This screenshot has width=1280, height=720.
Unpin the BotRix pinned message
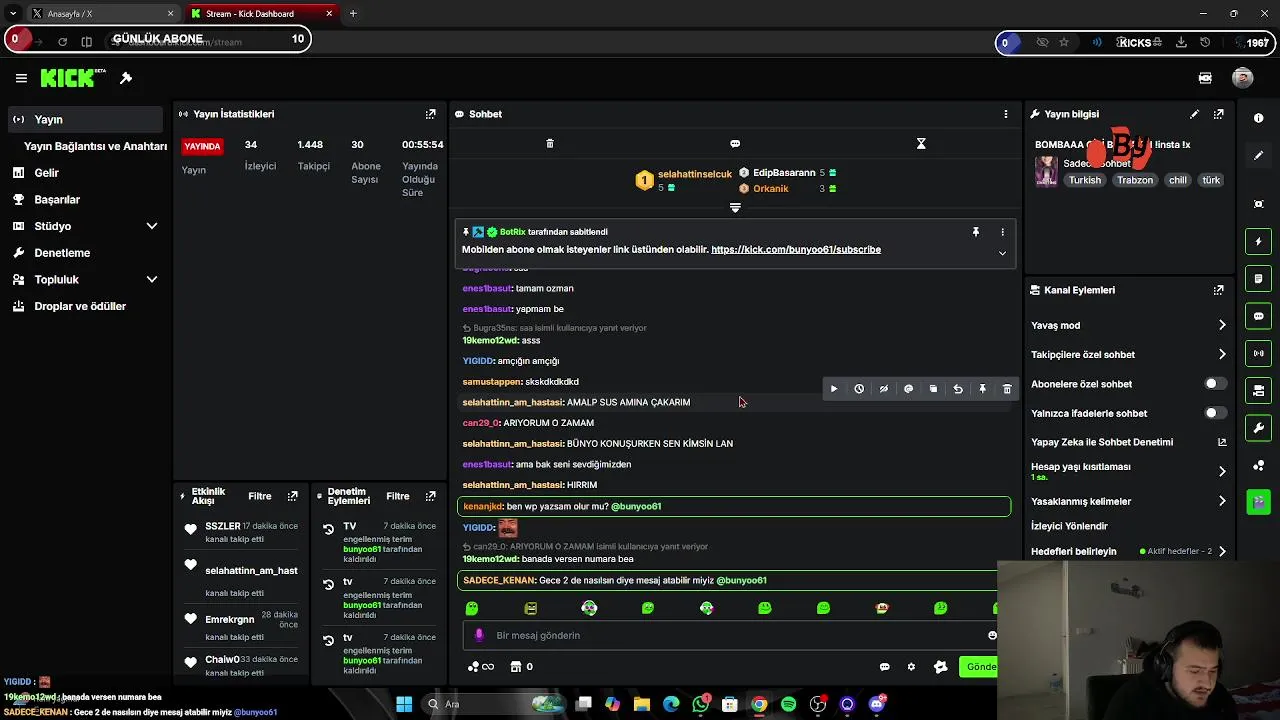click(x=976, y=232)
